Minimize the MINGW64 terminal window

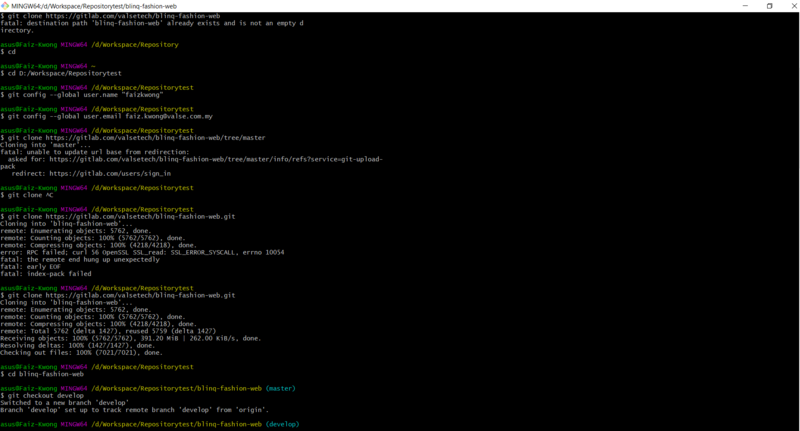coord(741,6)
